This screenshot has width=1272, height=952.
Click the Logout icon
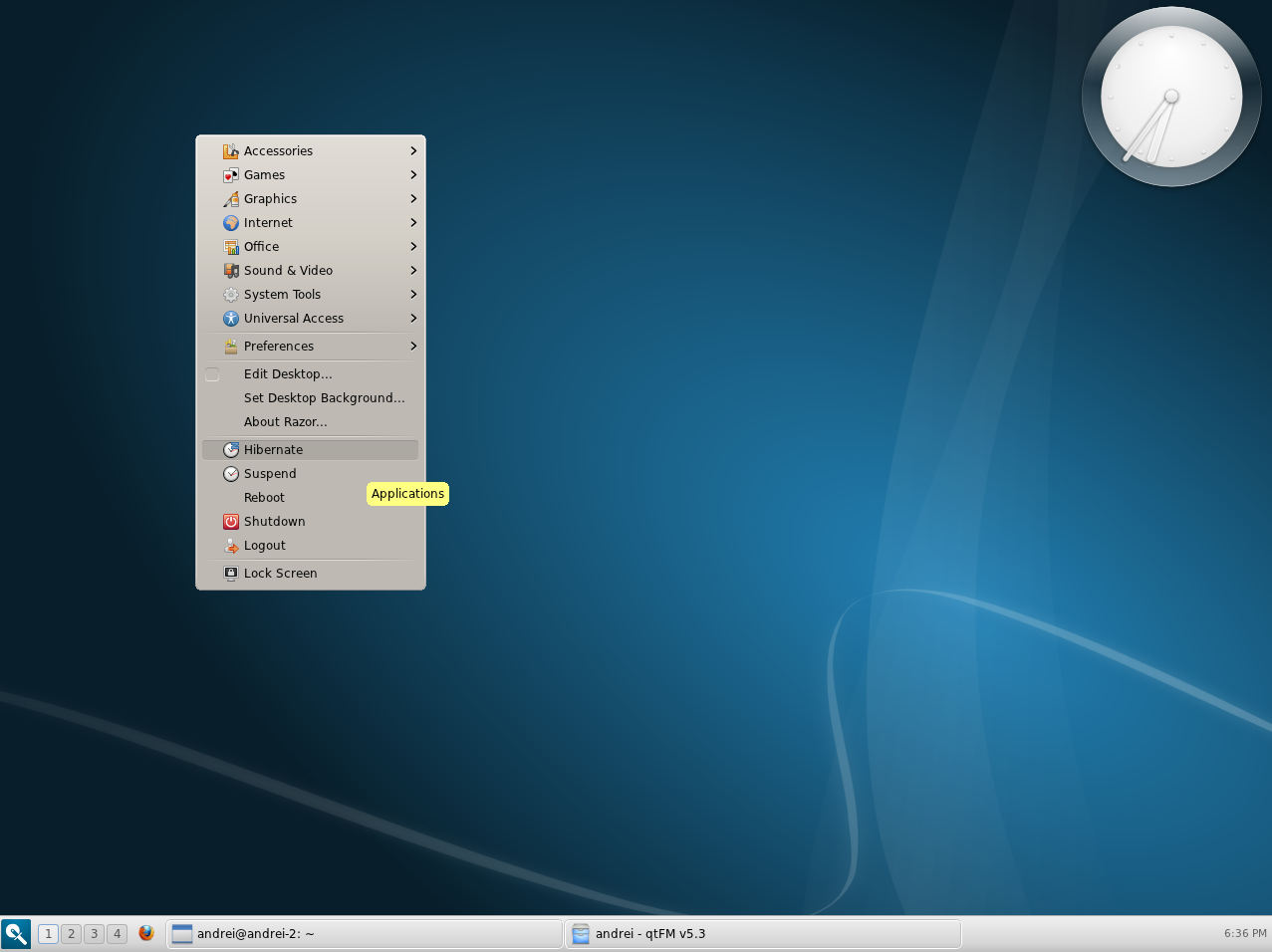(x=231, y=546)
